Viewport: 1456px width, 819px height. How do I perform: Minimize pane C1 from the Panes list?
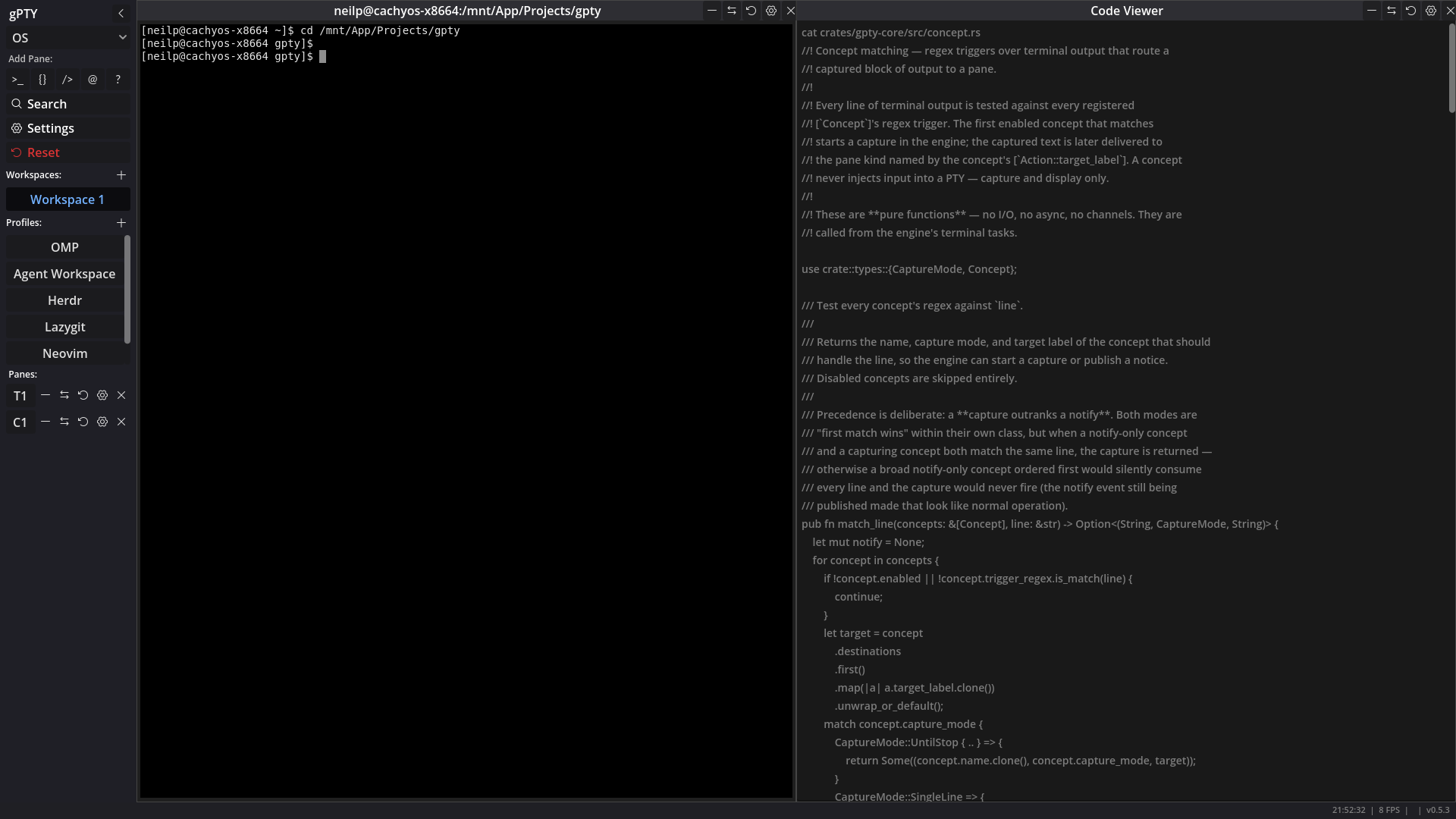45,422
